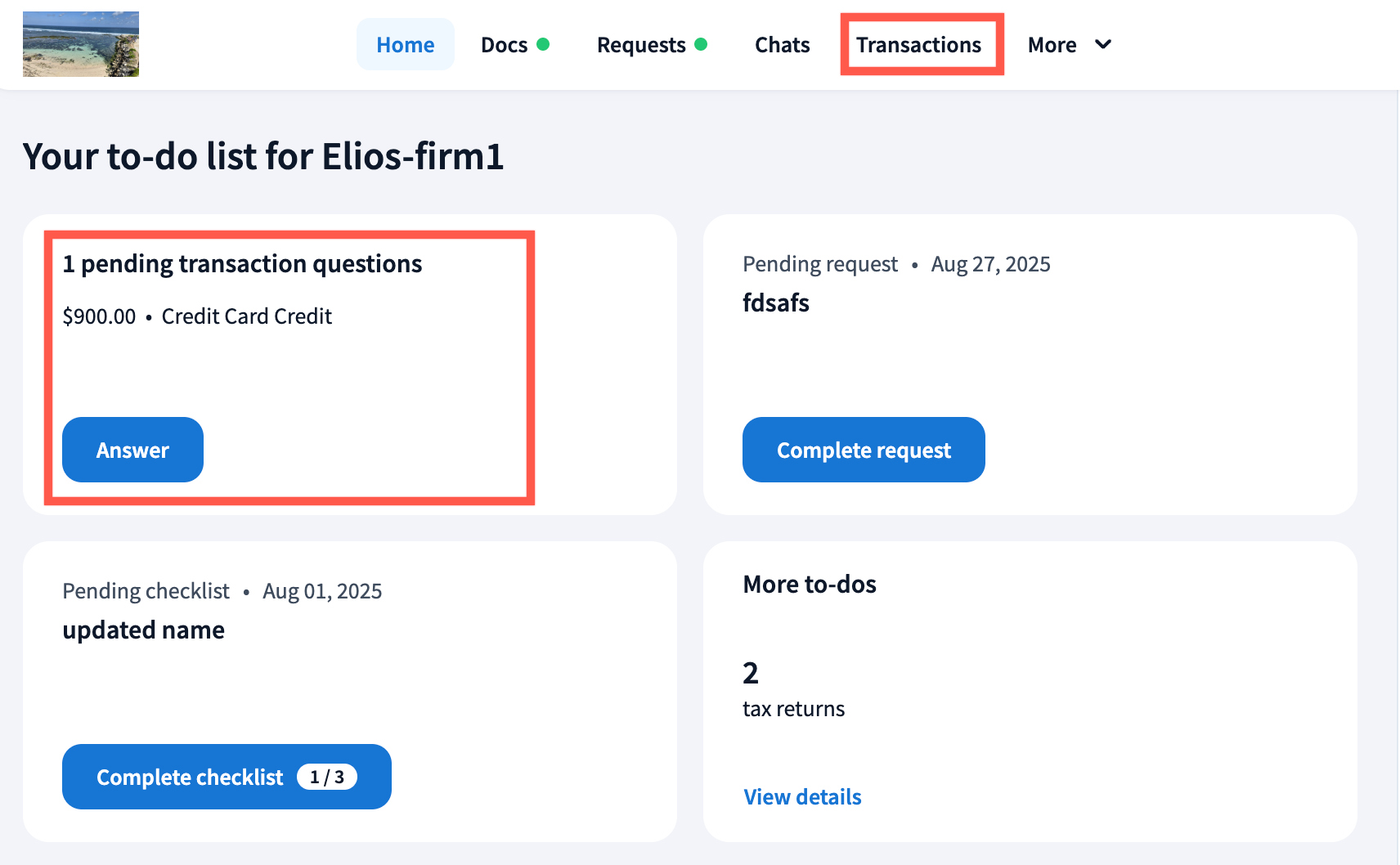1400x865 pixels.
Task: Click the updated name checklist title
Action: coord(143,630)
